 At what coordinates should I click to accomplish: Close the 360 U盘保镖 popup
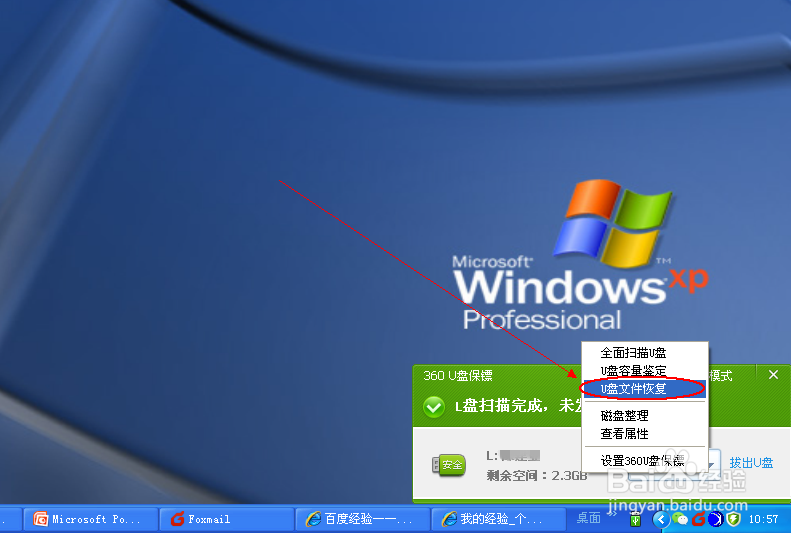pyautogui.click(x=773, y=375)
